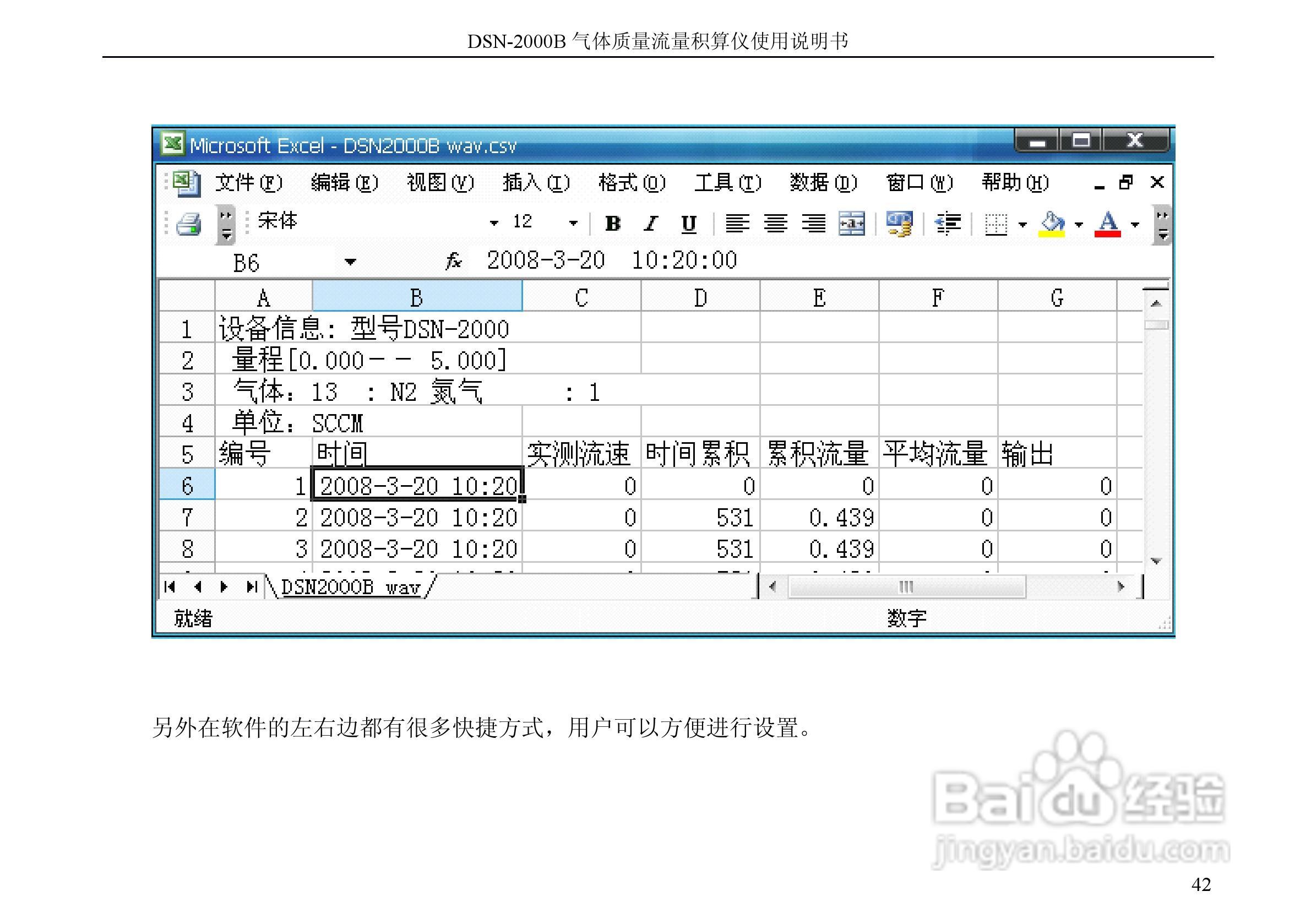The width and height of the screenshot is (1311, 924).
Task: Expand the Name Box dropdown arrow
Action: point(350,262)
